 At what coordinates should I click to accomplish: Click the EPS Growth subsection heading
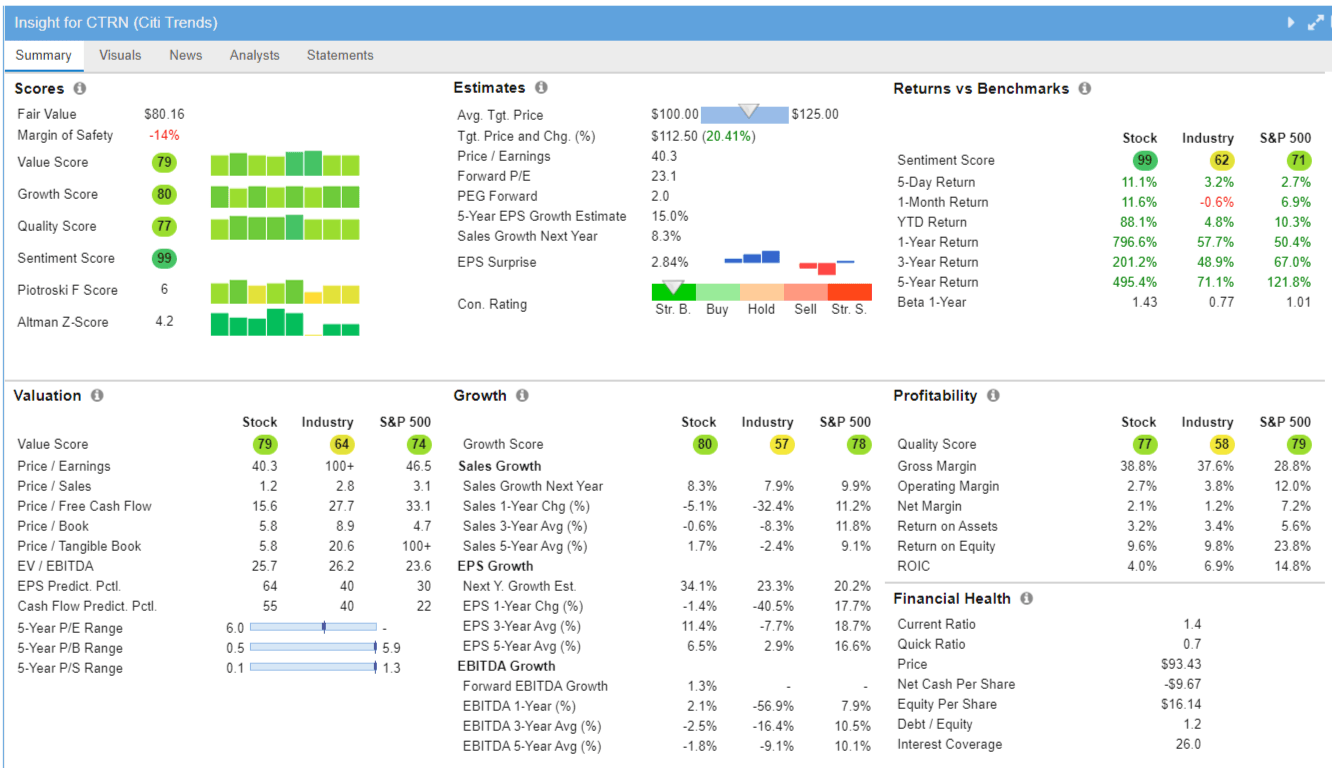pyautogui.click(x=496, y=566)
